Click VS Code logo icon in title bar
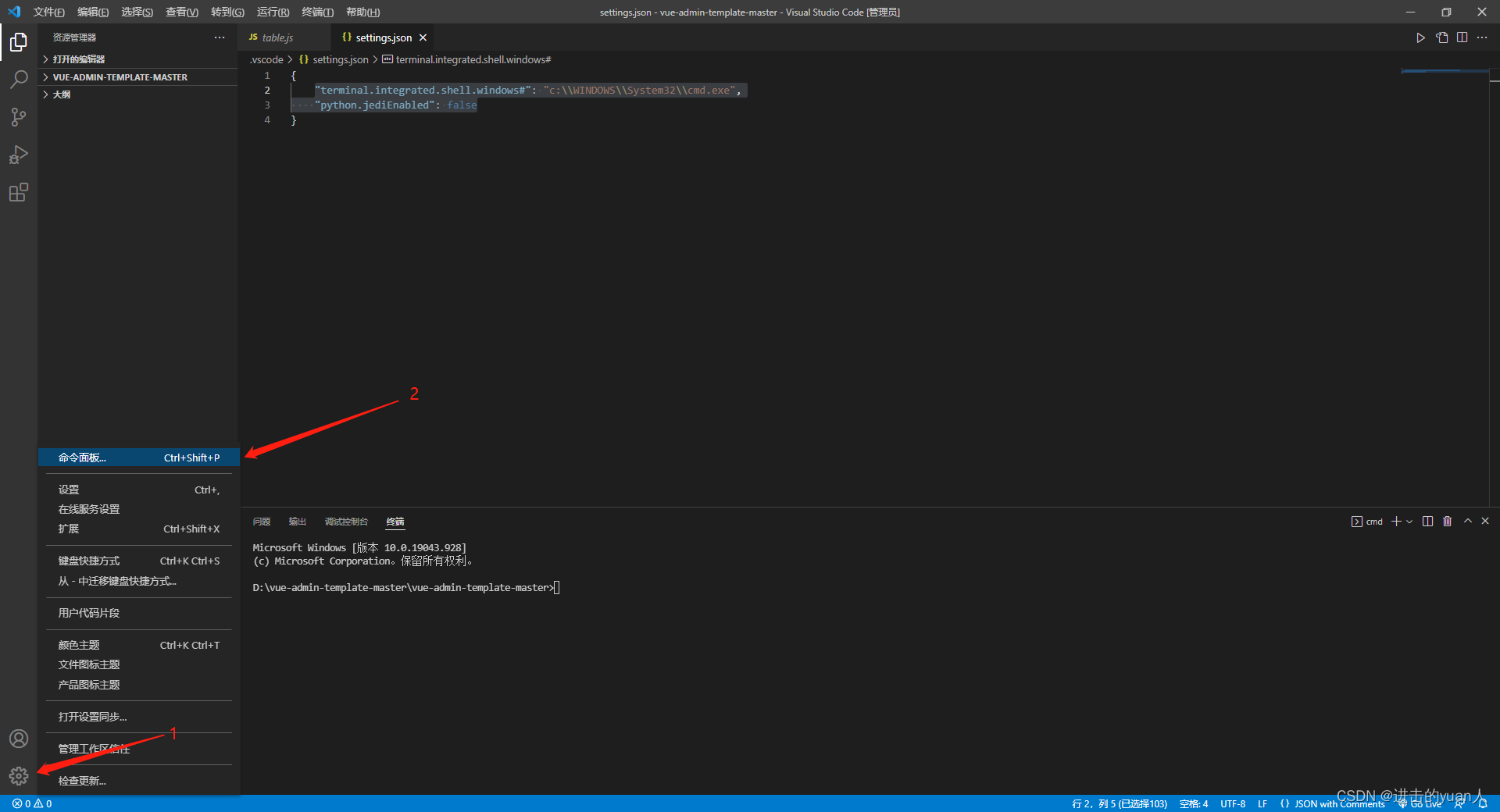The image size is (1500, 812). click(x=14, y=12)
